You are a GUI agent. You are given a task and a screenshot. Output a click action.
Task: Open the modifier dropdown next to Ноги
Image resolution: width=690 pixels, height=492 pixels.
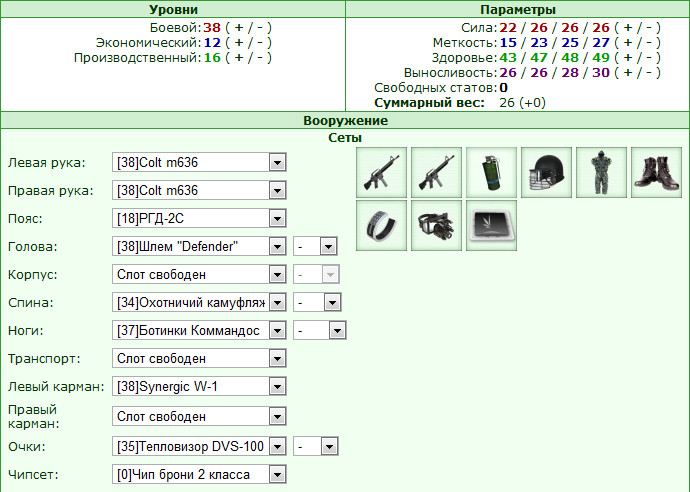[x=320, y=330]
